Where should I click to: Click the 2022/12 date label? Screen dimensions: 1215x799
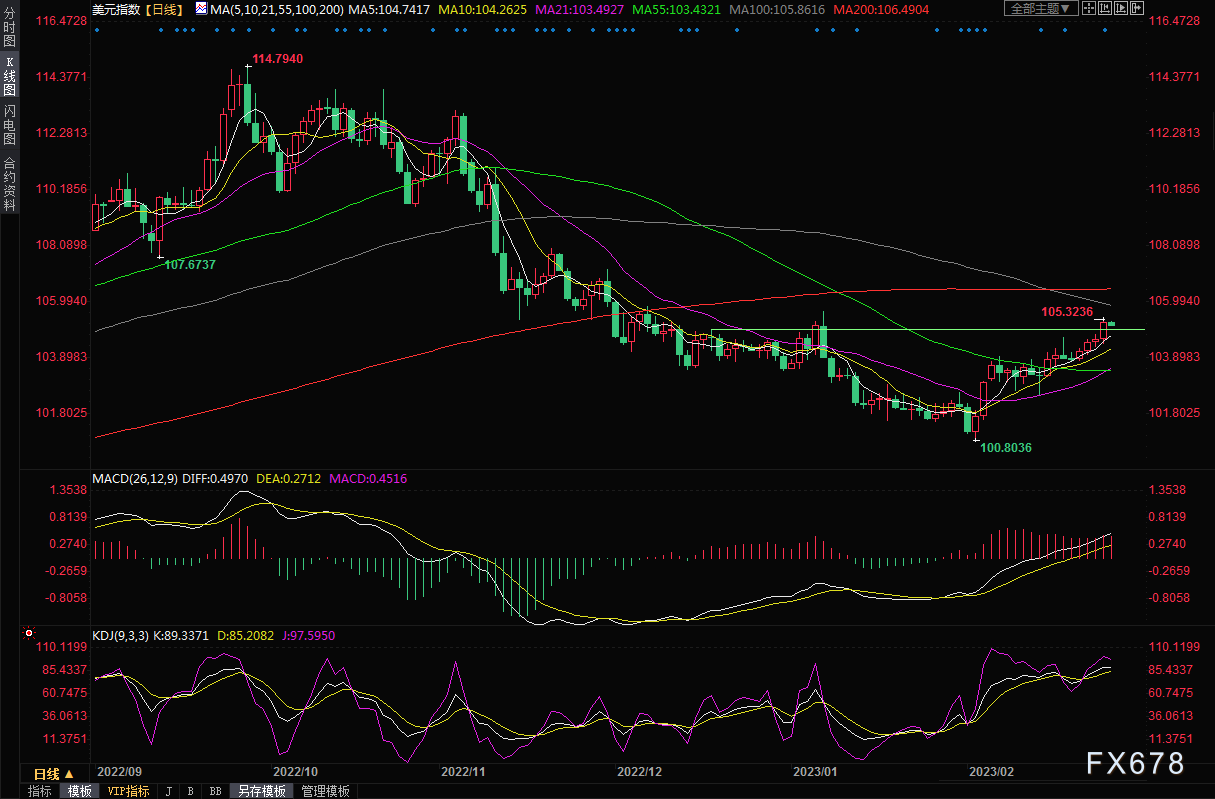(640, 772)
